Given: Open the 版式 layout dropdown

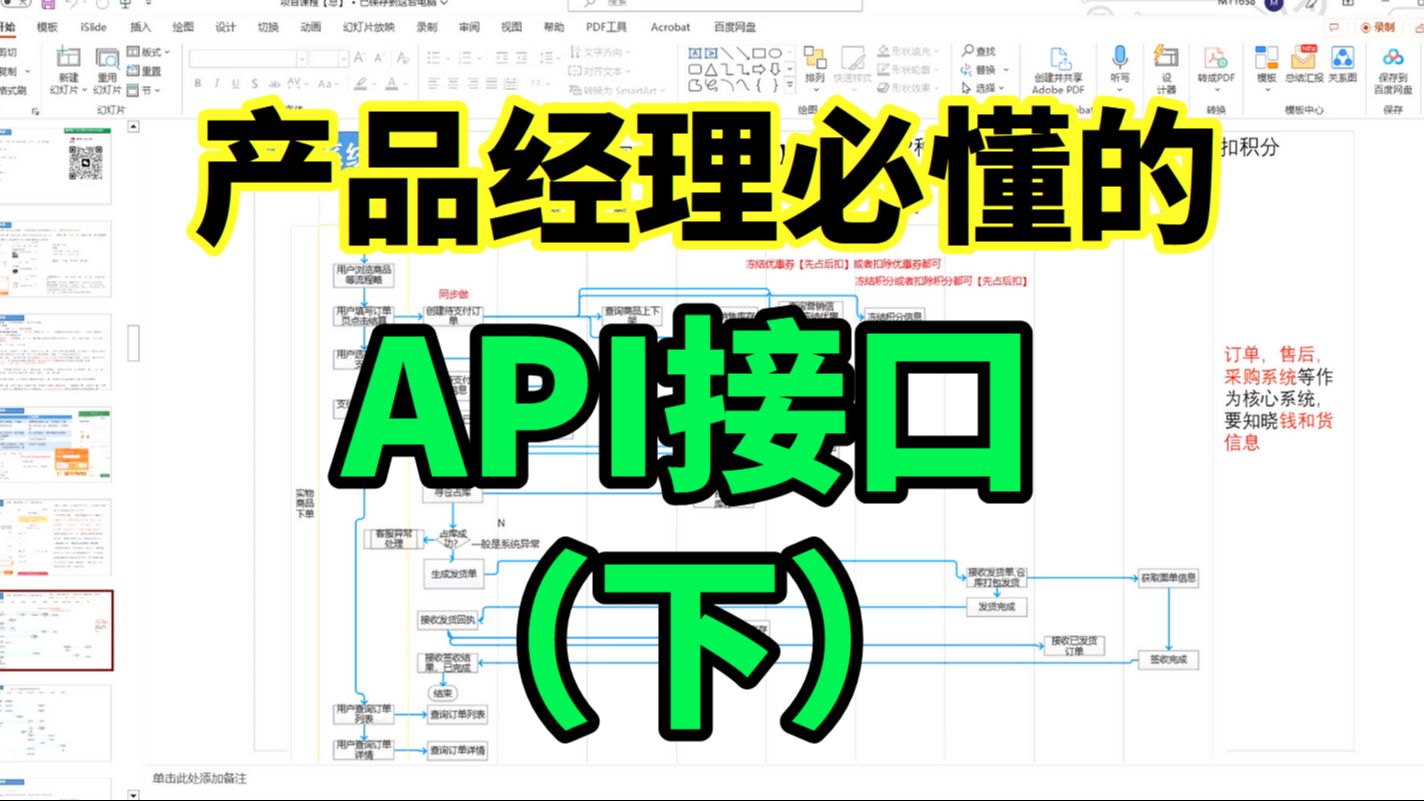Looking at the screenshot, I should 148,52.
